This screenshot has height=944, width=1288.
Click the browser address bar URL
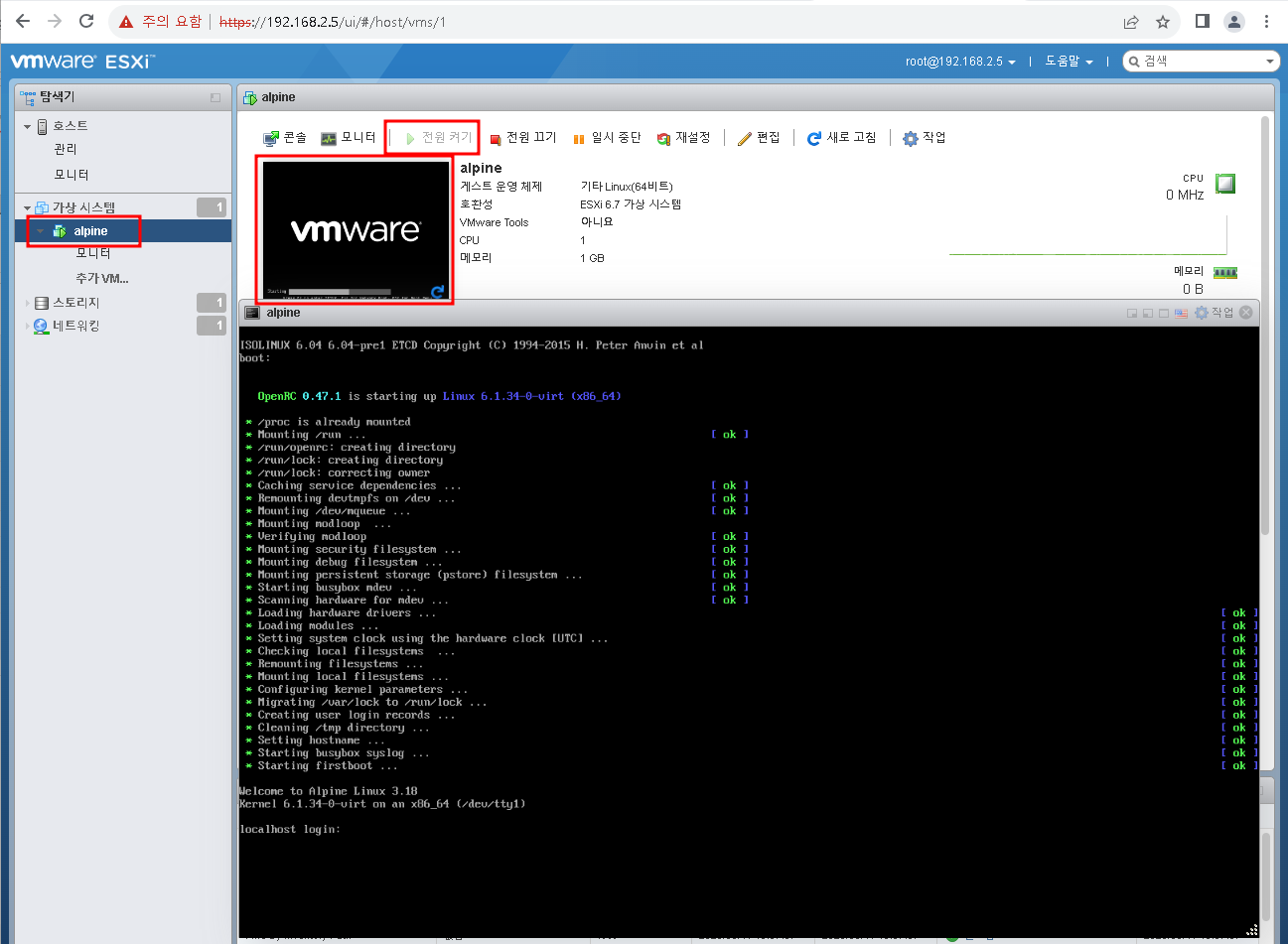332,22
